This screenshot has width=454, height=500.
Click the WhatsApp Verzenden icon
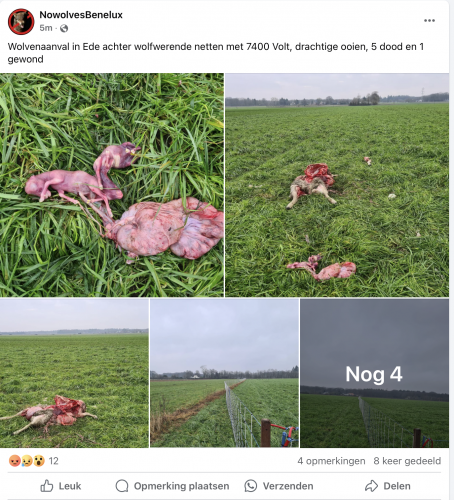[251, 486]
